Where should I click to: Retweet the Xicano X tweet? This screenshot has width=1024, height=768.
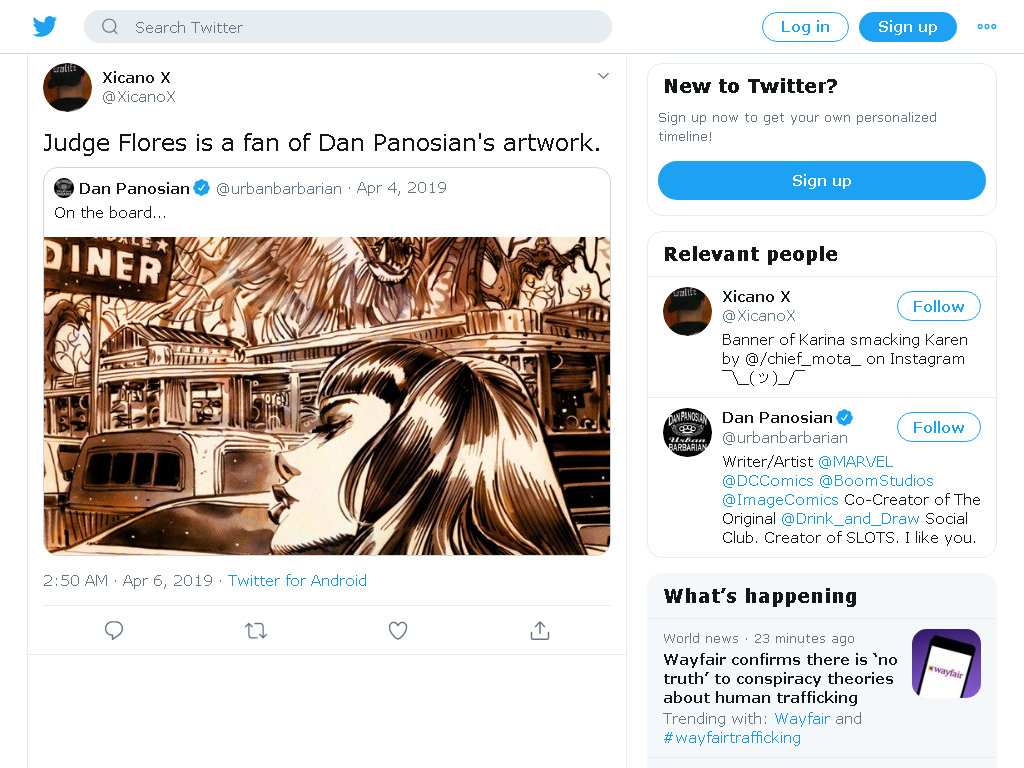[x=256, y=630]
